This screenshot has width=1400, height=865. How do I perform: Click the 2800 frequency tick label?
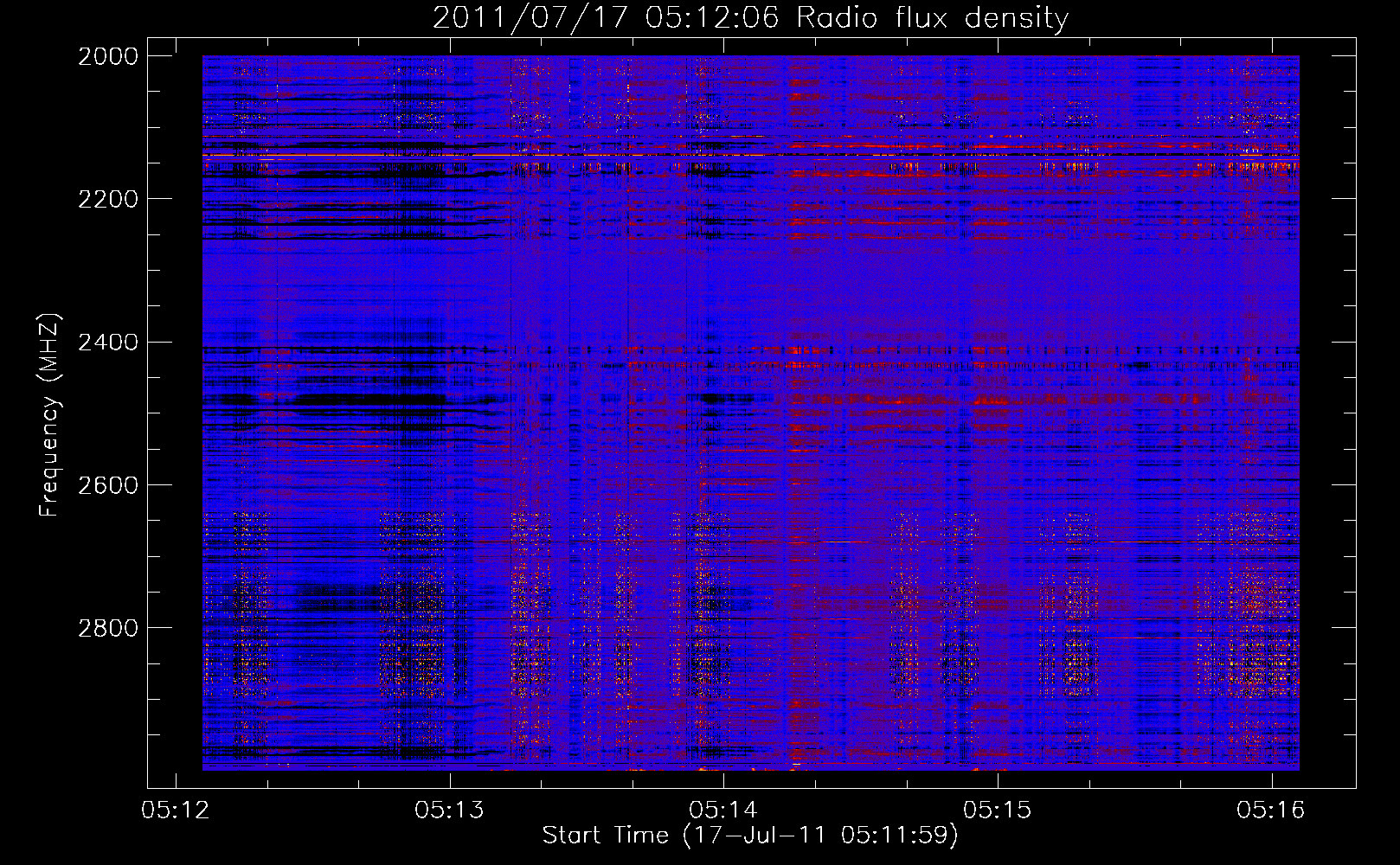point(108,627)
